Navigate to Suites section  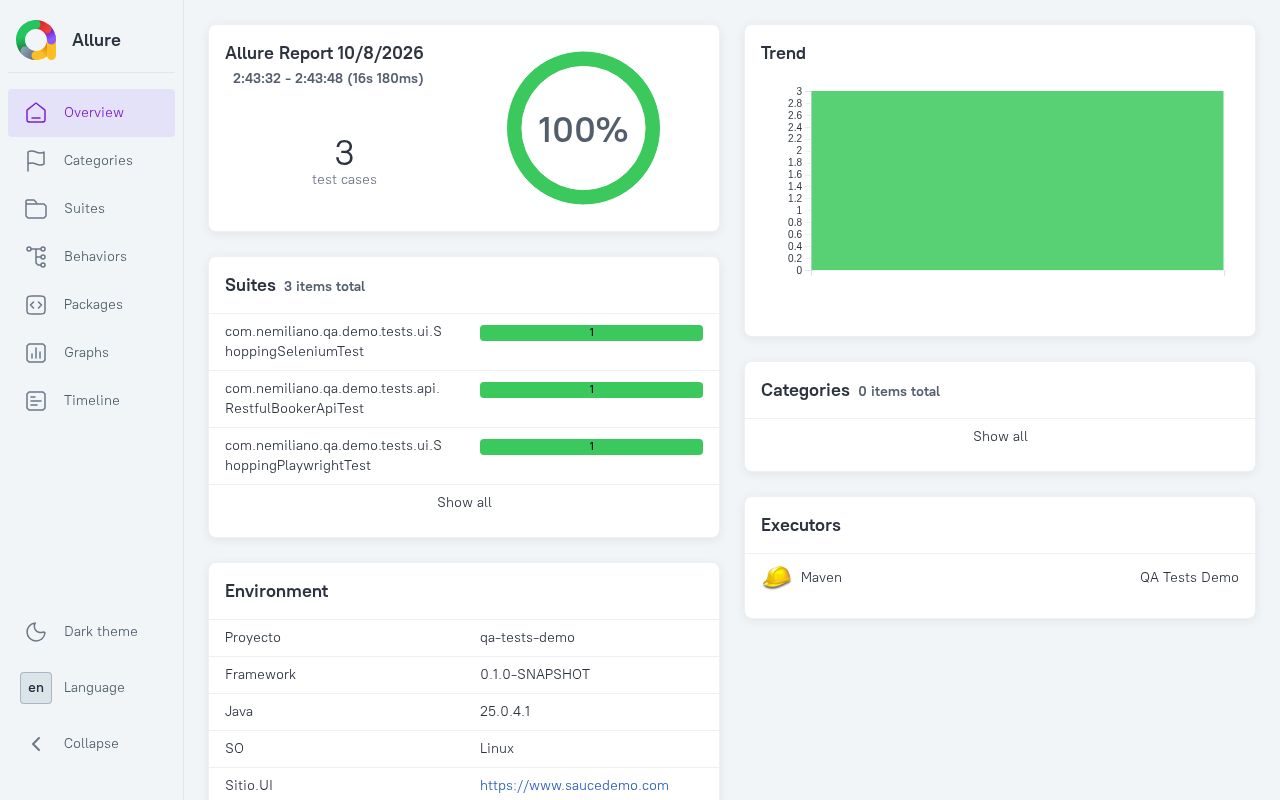click(x=92, y=209)
